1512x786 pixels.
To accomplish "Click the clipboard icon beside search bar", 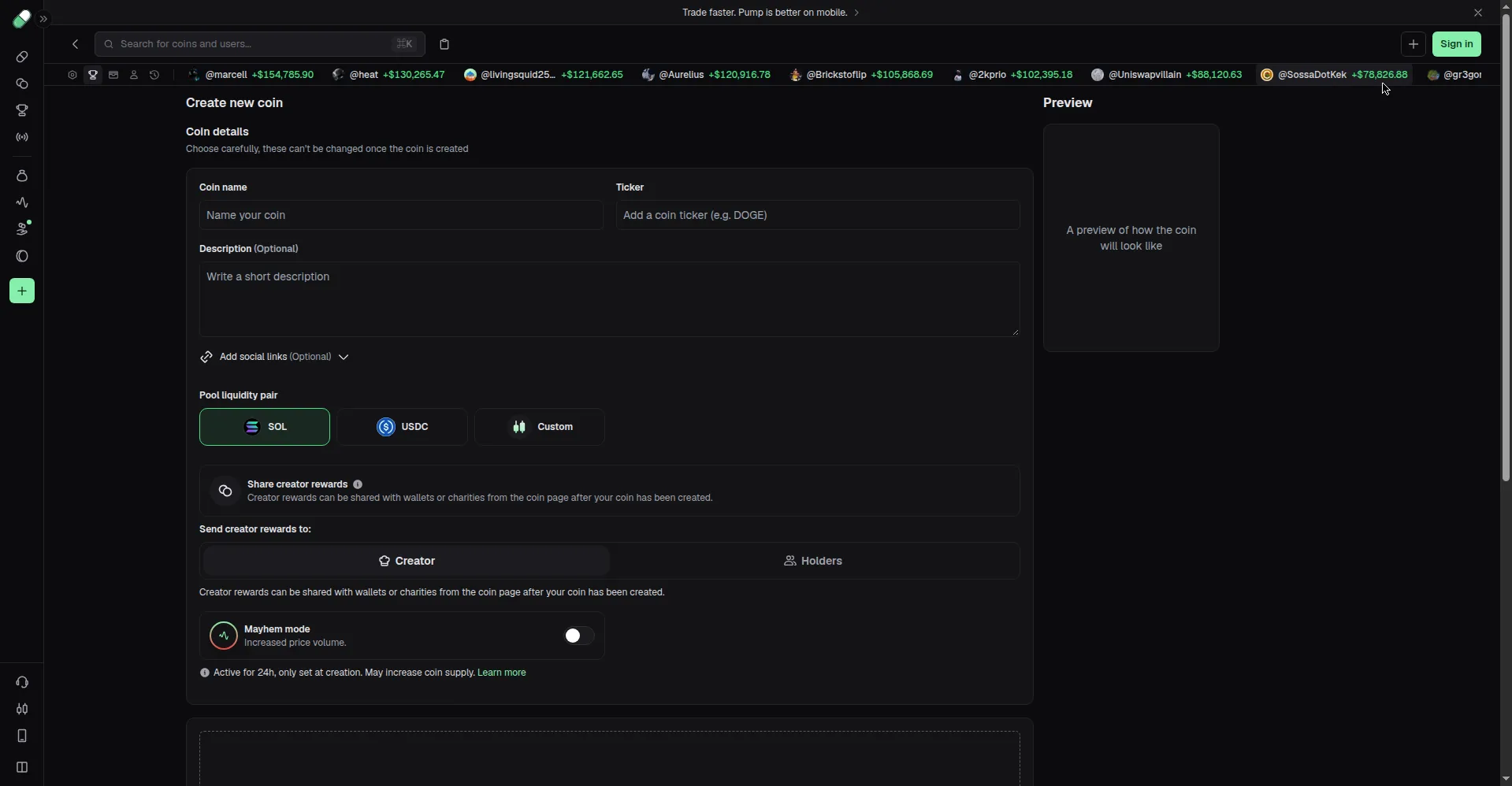I will pos(444,44).
